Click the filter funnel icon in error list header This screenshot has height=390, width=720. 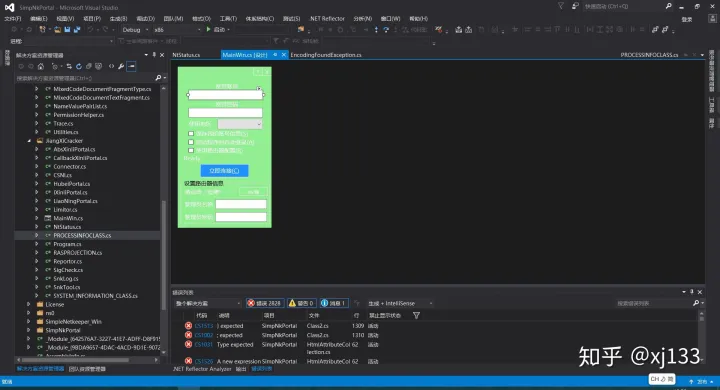[416, 316]
